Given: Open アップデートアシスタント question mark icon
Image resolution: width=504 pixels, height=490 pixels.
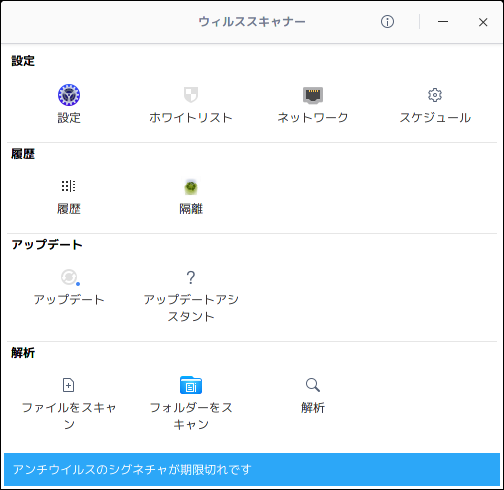Looking at the screenshot, I should (x=191, y=277).
